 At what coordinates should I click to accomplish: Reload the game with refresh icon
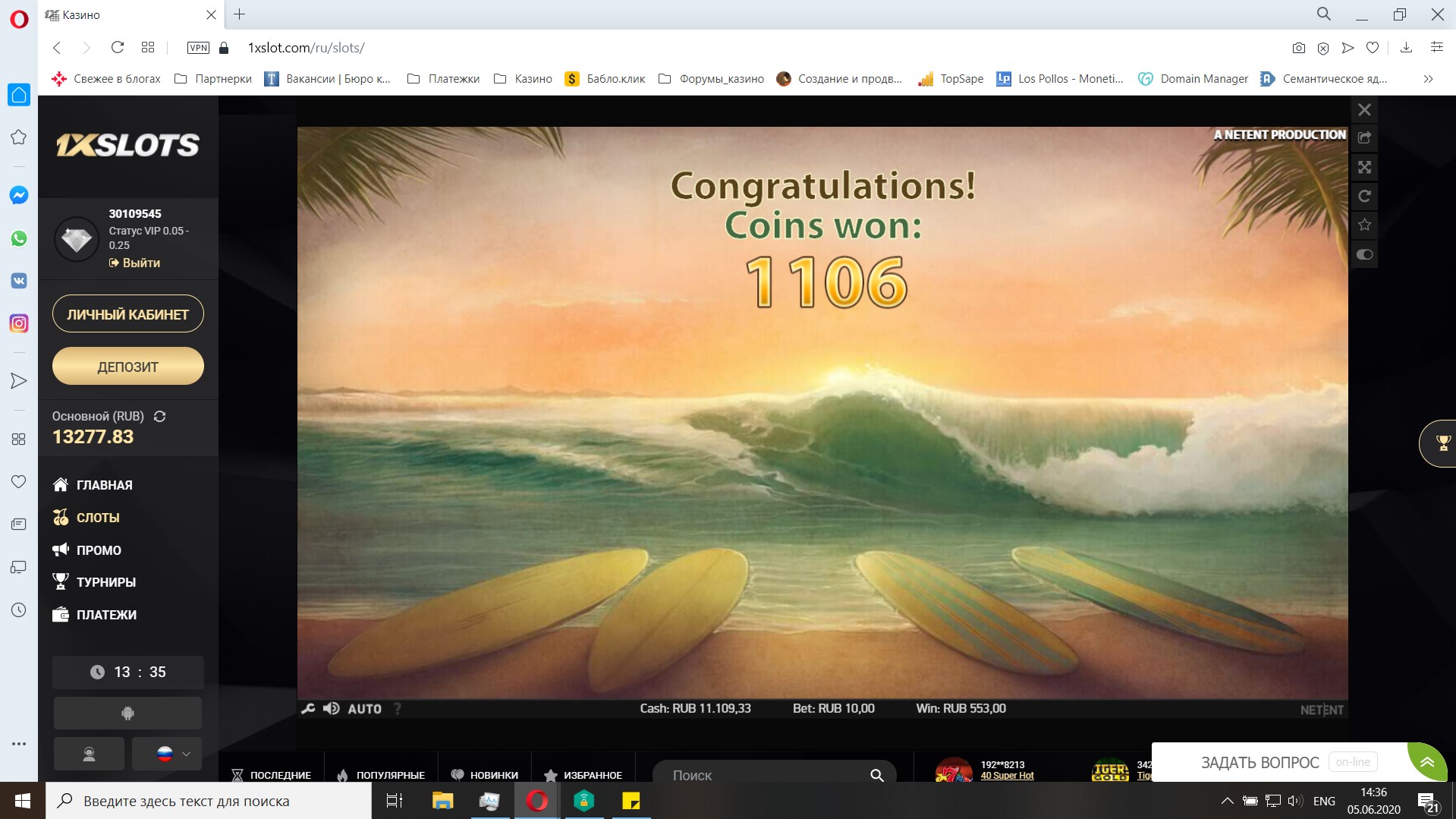point(1364,196)
